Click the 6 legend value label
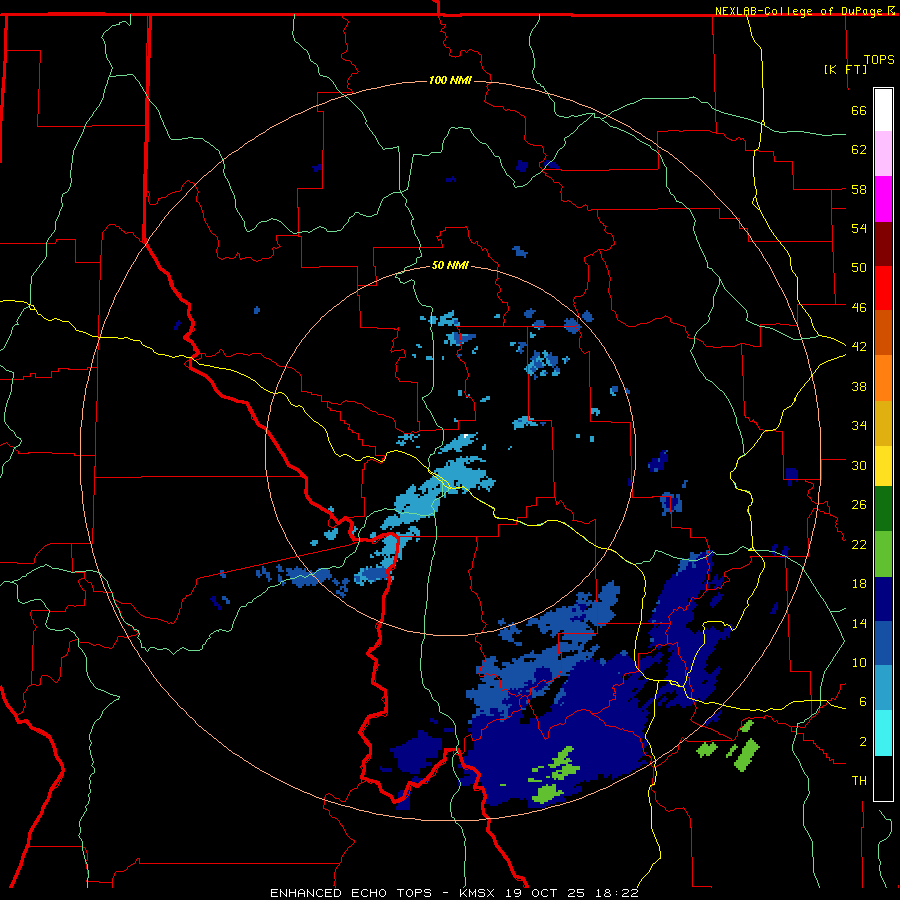Viewport: 900px width, 900px height. coord(863,702)
